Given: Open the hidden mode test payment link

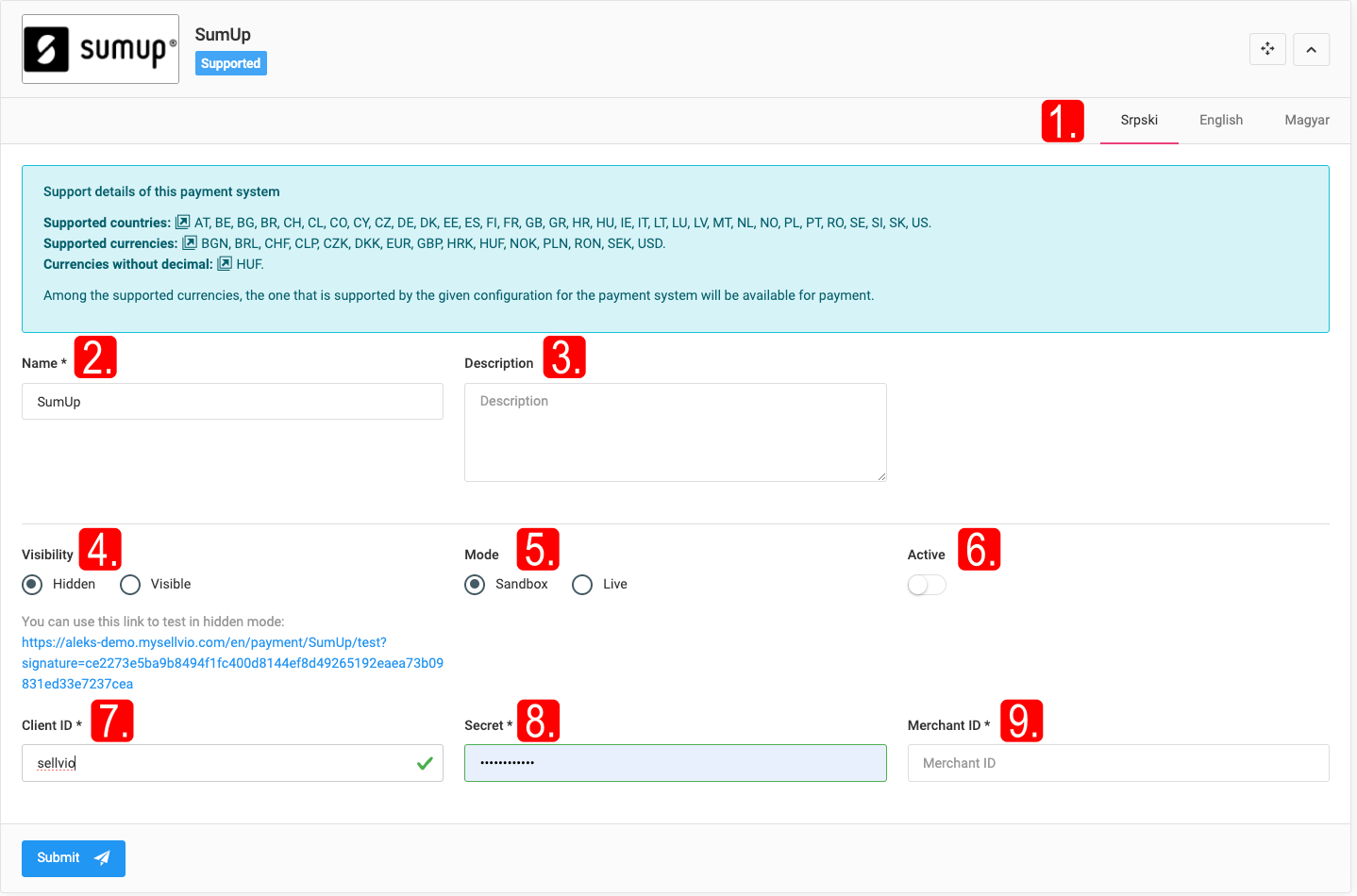Looking at the screenshot, I should (x=232, y=663).
